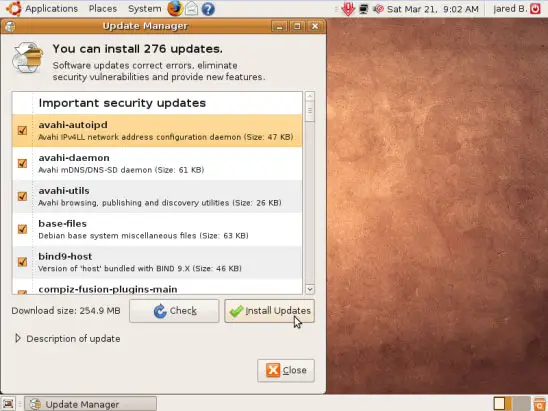This screenshot has height=411, width=548.
Task: Click the Ubuntu logo in top panel
Action: (13, 8)
